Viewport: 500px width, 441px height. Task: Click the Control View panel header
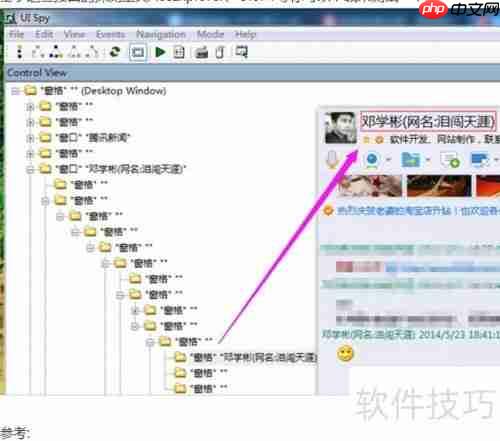pos(253,73)
